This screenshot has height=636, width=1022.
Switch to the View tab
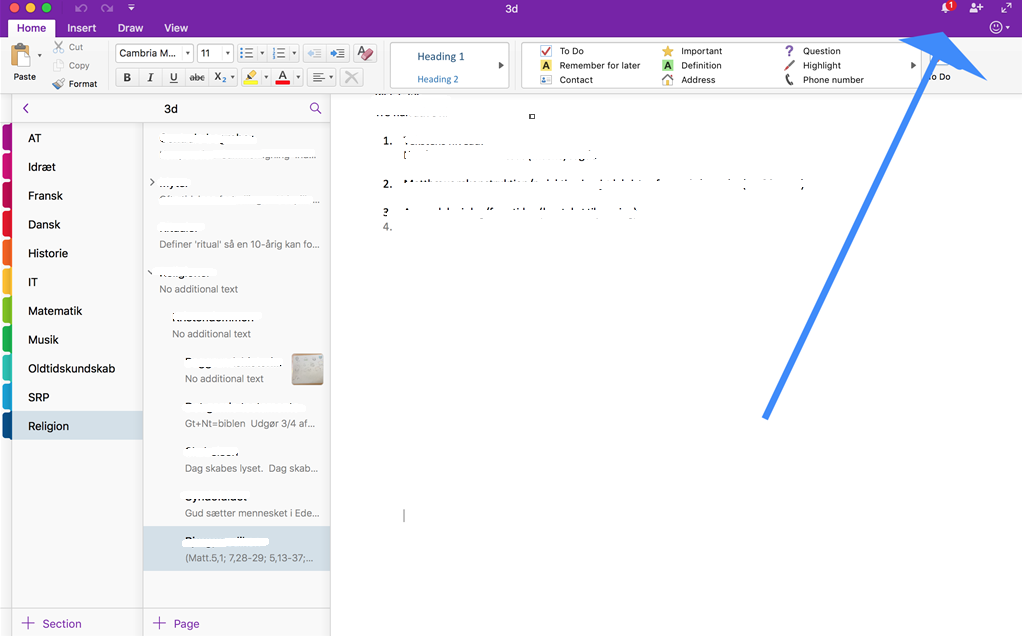click(176, 28)
